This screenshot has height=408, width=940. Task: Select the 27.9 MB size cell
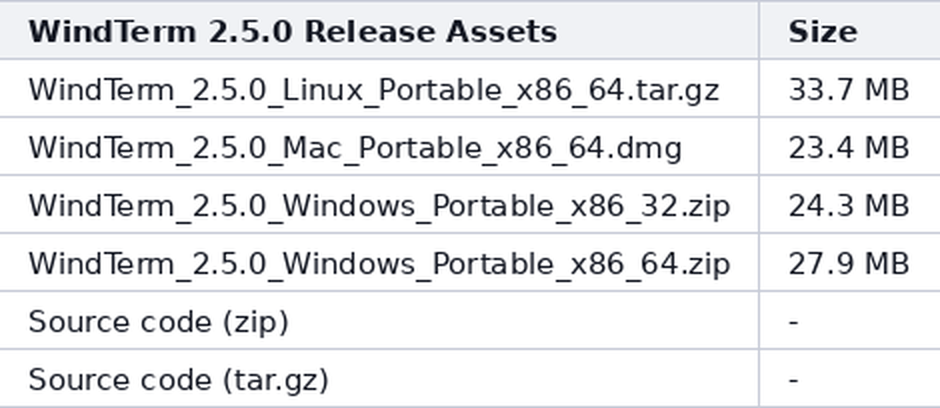(849, 264)
